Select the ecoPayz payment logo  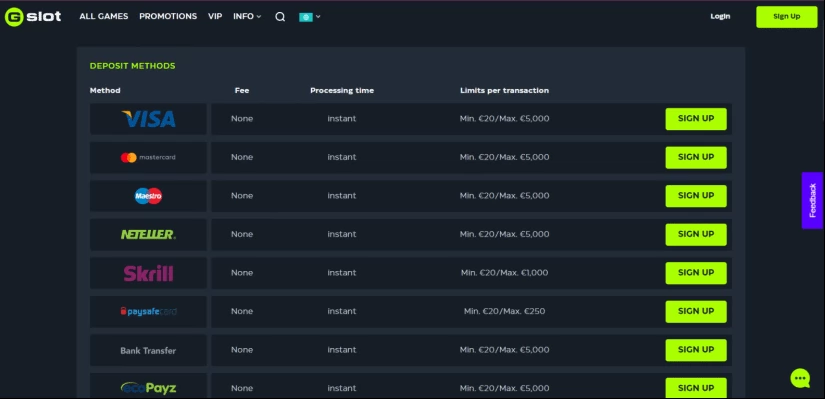point(148,388)
